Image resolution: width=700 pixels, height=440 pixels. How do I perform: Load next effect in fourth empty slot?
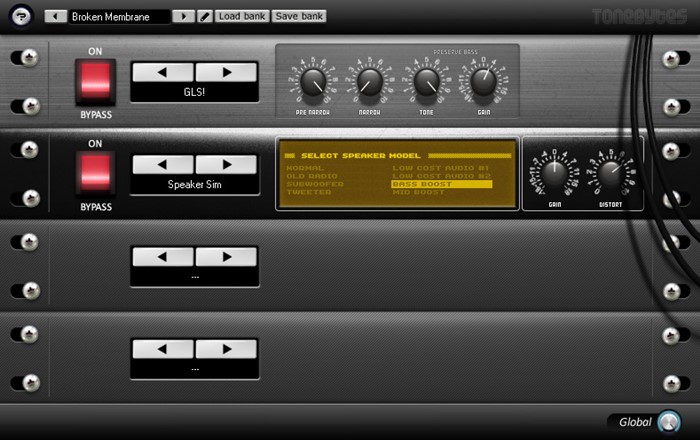tap(226, 349)
